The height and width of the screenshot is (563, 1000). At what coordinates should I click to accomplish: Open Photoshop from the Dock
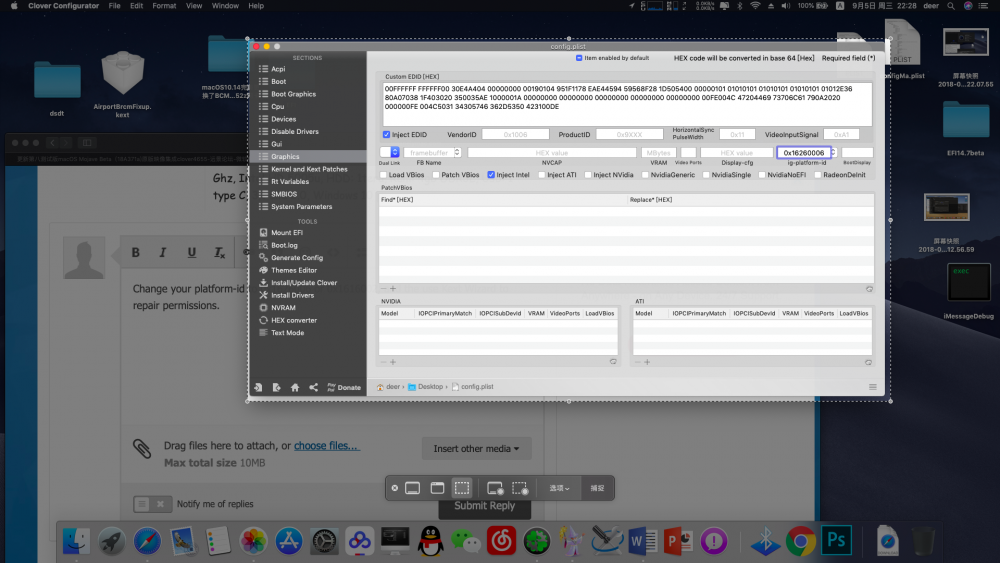click(836, 541)
